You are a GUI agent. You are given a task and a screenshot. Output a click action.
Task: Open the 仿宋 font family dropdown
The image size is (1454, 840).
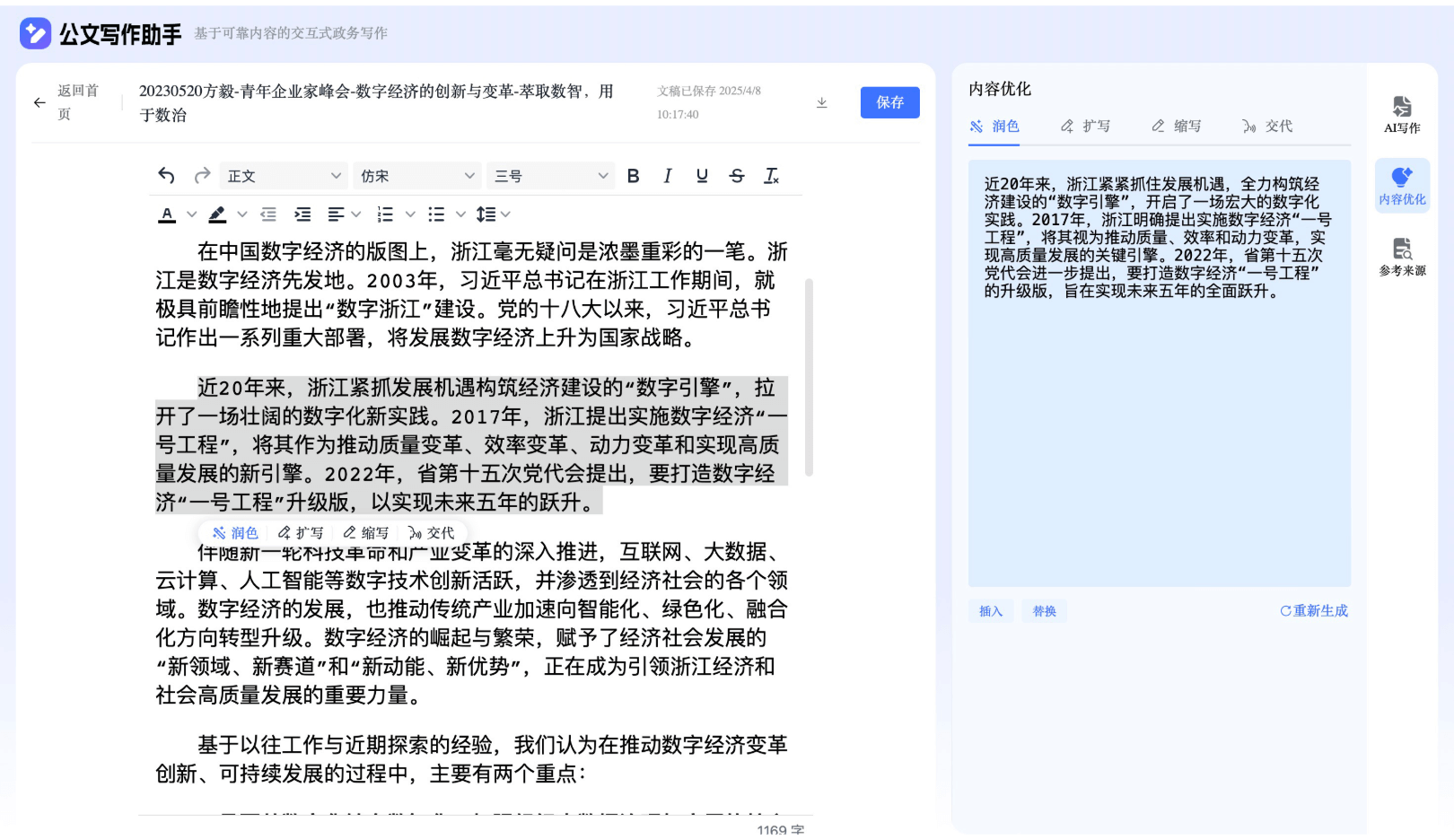pyautogui.click(x=417, y=176)
